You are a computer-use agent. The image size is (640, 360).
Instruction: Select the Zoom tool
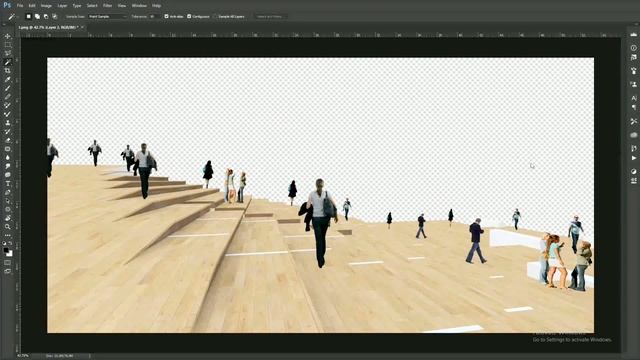pos(7,227)
